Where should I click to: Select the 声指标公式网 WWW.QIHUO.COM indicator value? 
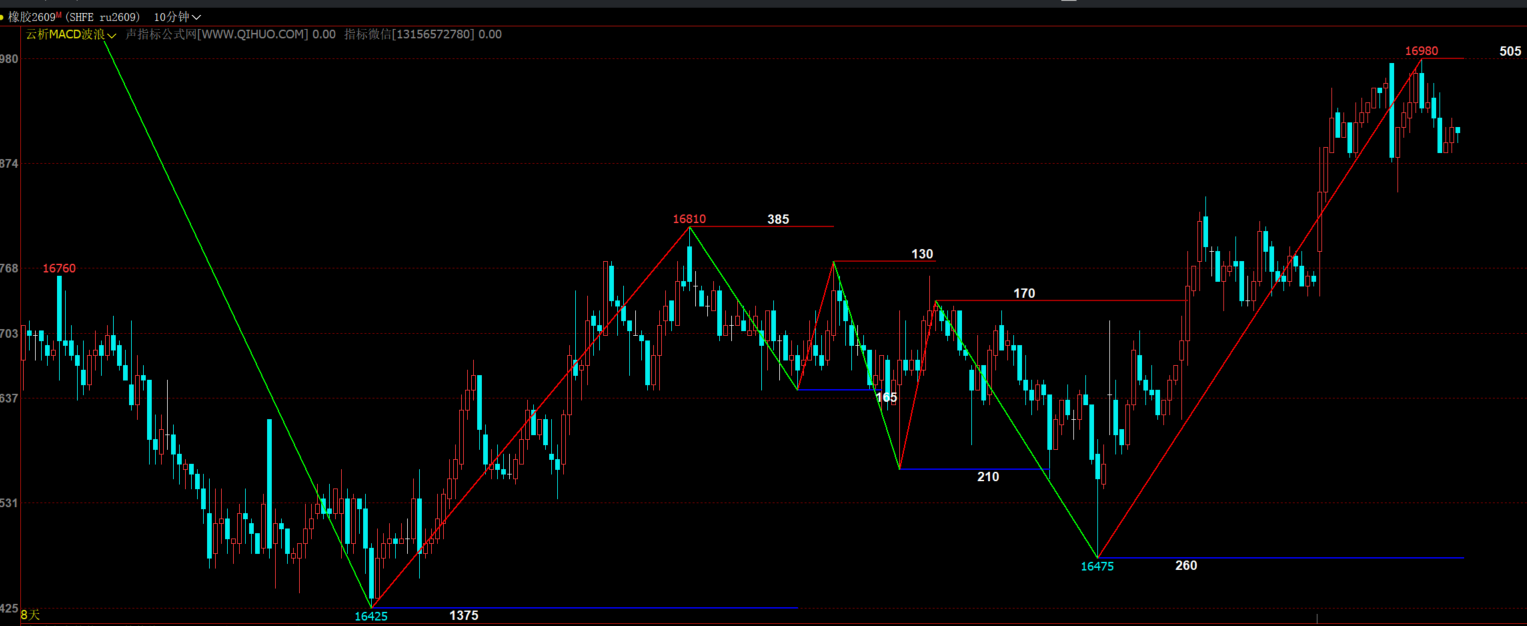230,34
